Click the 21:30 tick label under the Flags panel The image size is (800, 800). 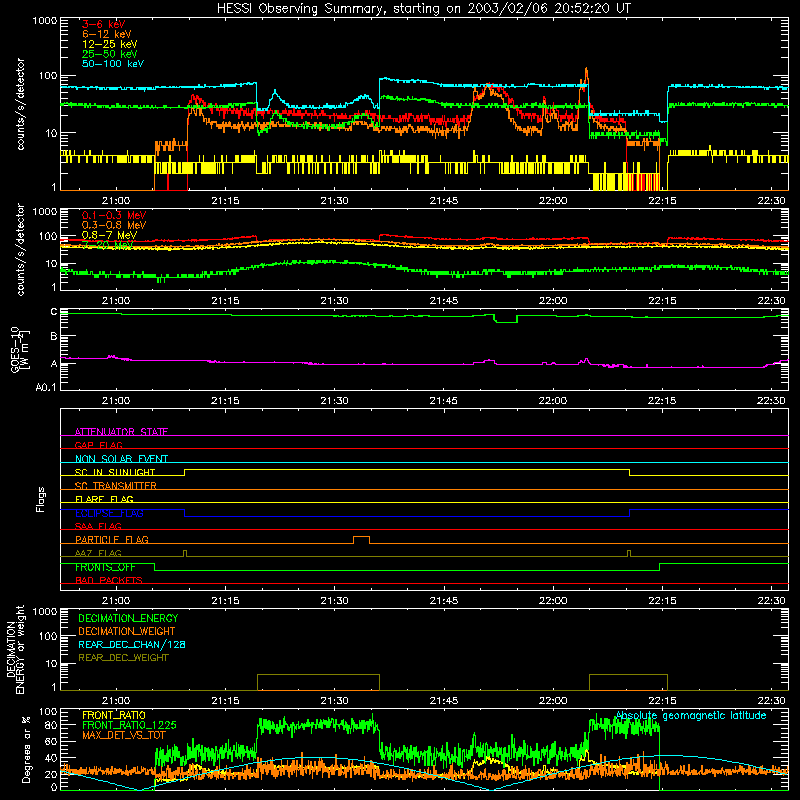(x=335, y=601)
